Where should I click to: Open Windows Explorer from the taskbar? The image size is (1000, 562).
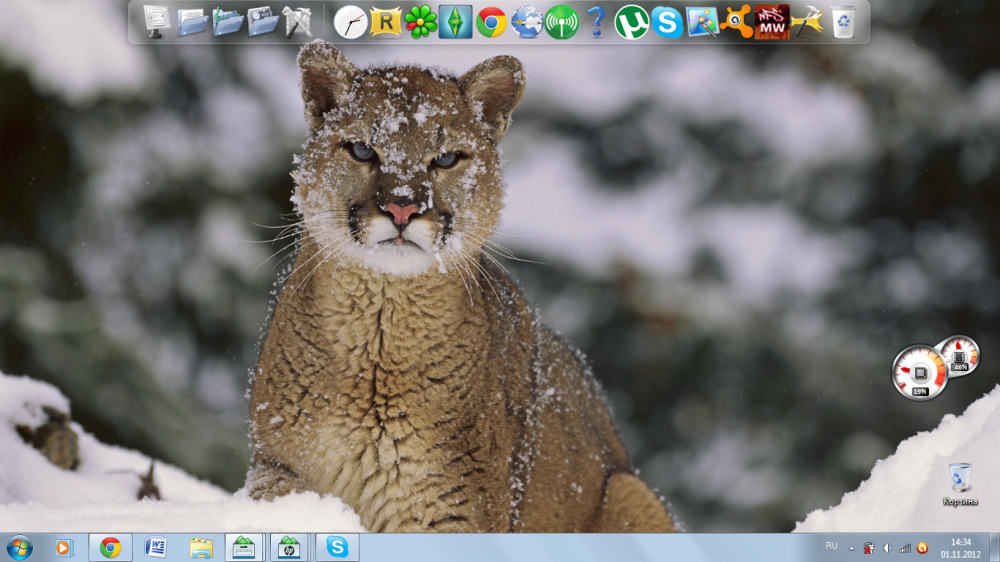(201, 547)
